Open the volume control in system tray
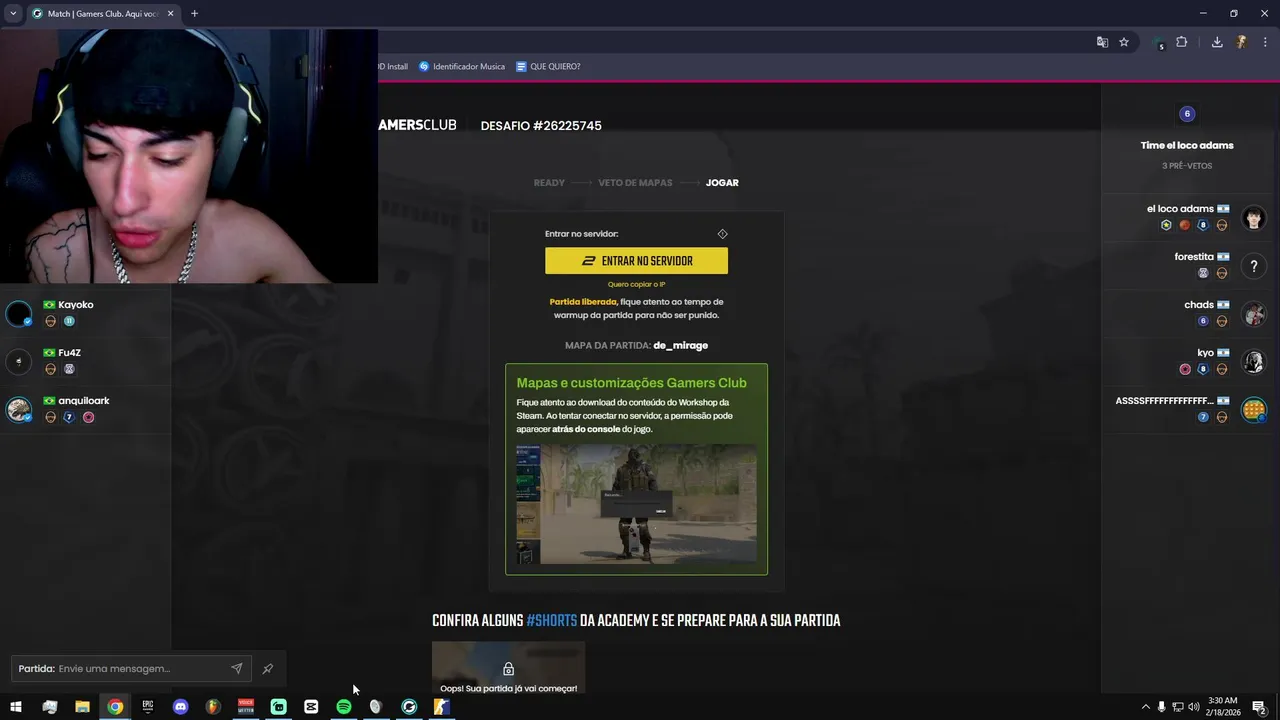The width and height of the screenshot is (1280, 720). (1193, 707)
